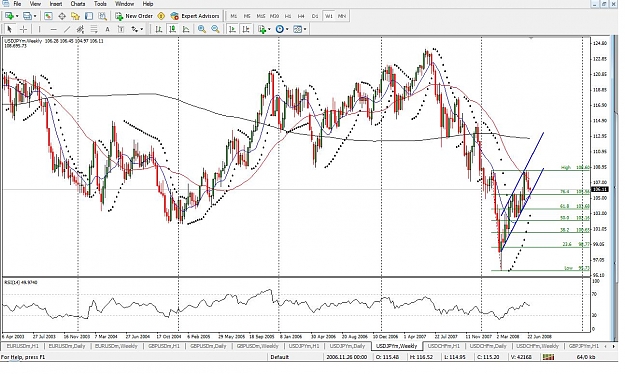
Task: Switch chart to D1 timeframe
Action: pos(315,16)
